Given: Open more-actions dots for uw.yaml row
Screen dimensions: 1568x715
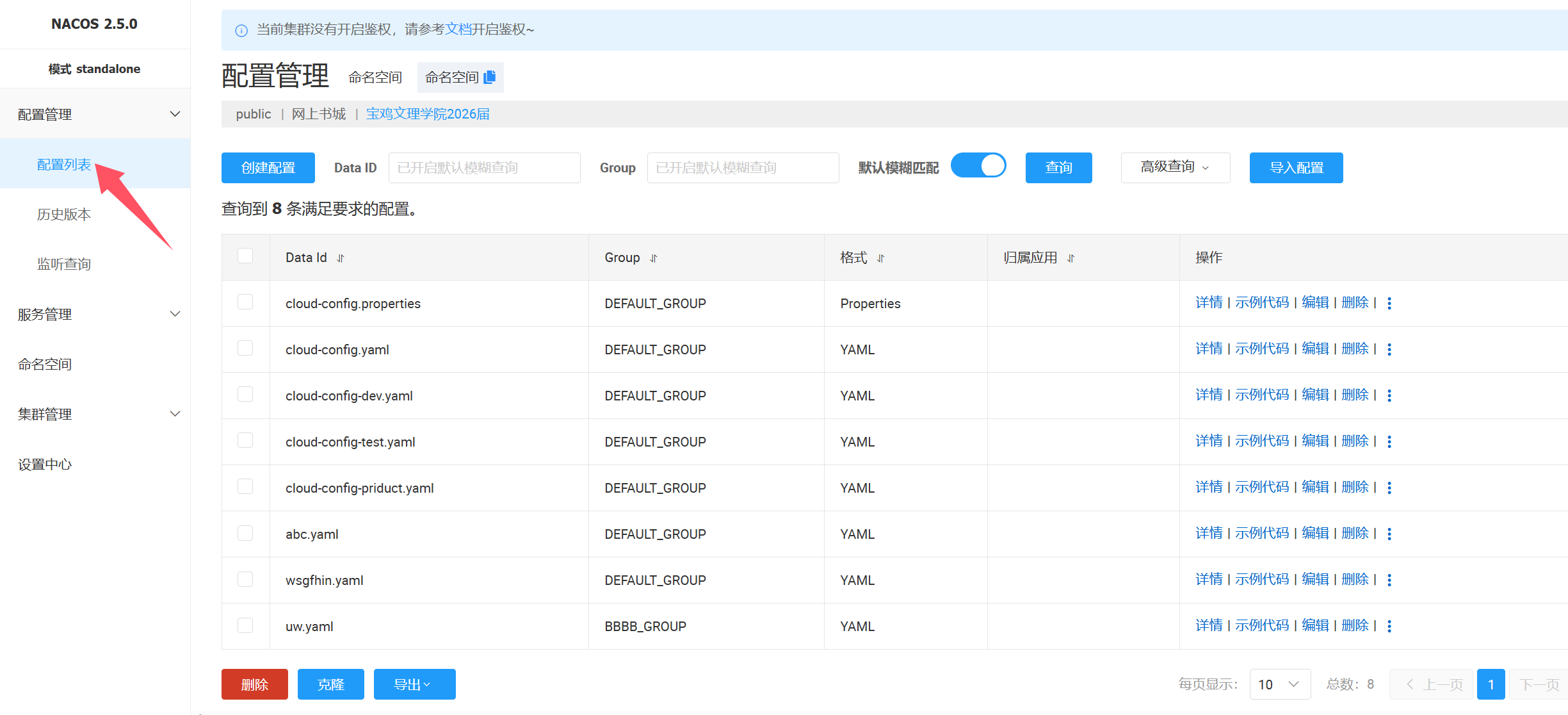Looking at the screenshot, I should point(1389,626).
